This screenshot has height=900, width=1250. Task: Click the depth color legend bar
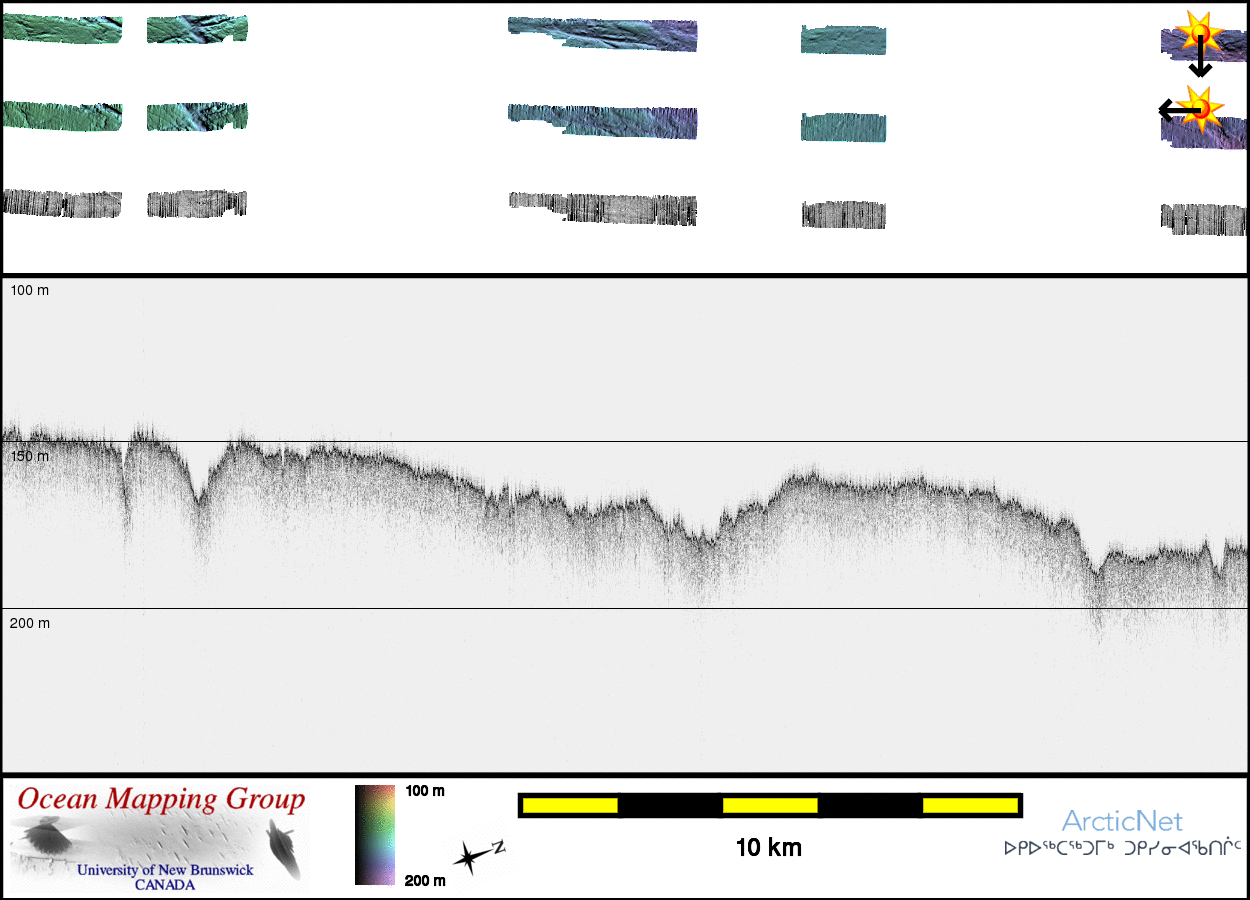click(374, 835)
